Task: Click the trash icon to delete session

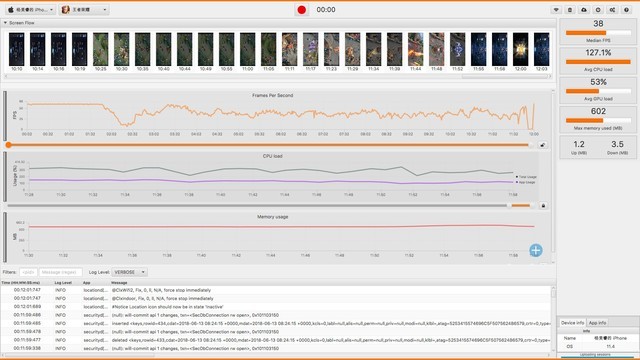Action: coord(570,10)
